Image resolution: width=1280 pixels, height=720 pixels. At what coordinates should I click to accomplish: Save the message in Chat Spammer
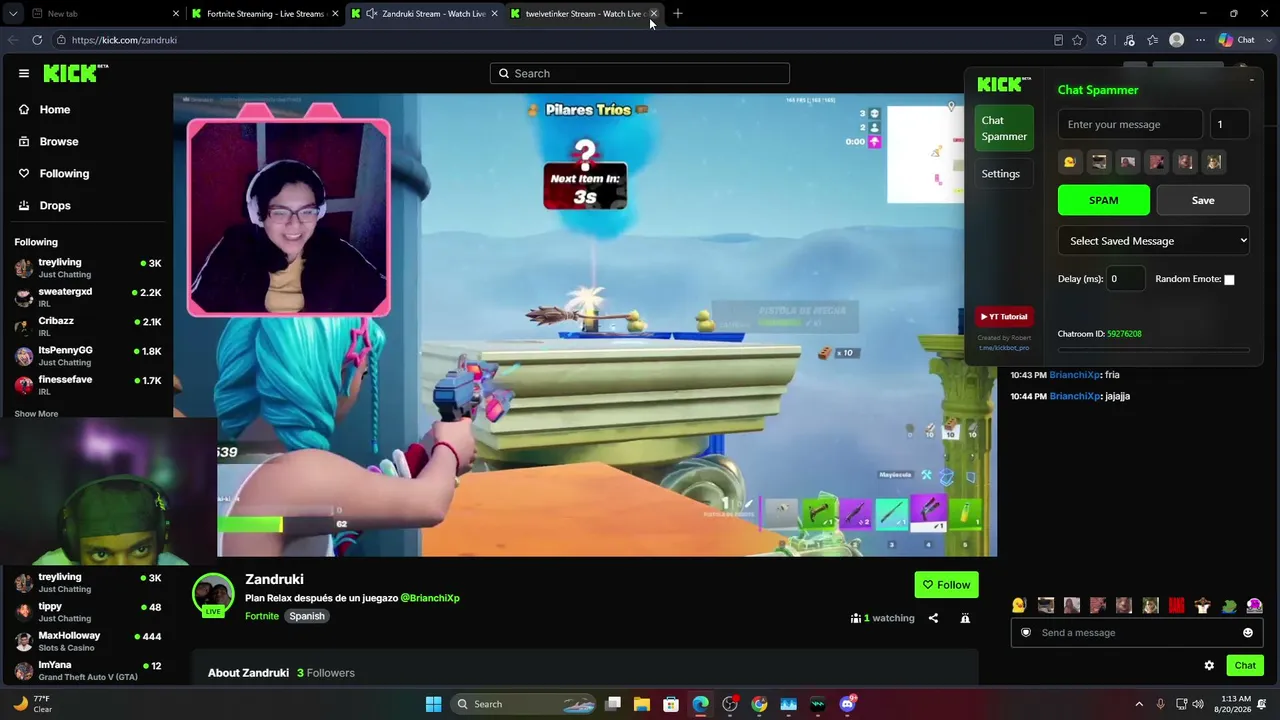tap(1203, 200)
